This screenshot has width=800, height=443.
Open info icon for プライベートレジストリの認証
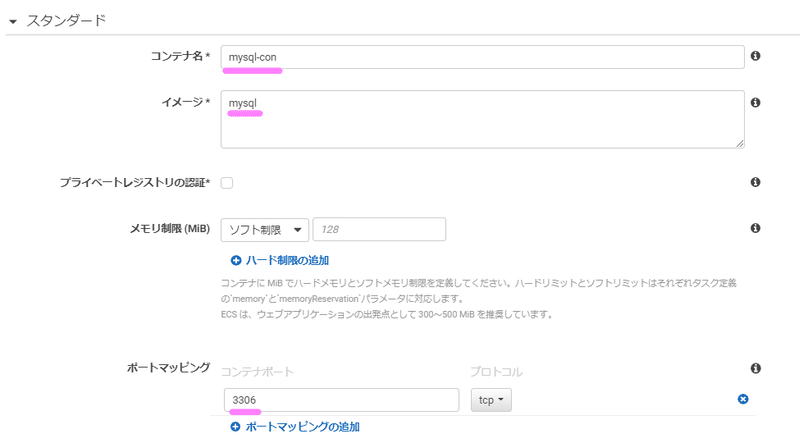point(756,182)
